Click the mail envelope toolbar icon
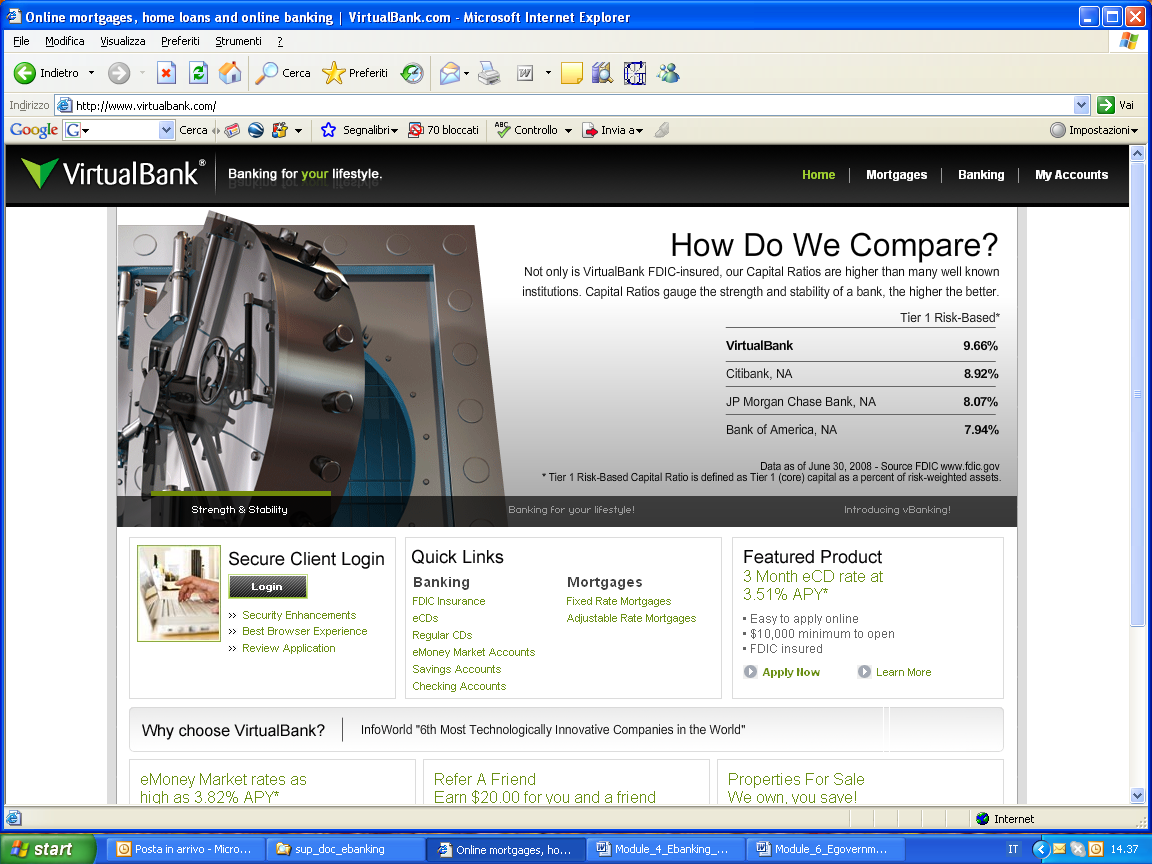Screen dimensions: 1152x864 click(450, 73)
